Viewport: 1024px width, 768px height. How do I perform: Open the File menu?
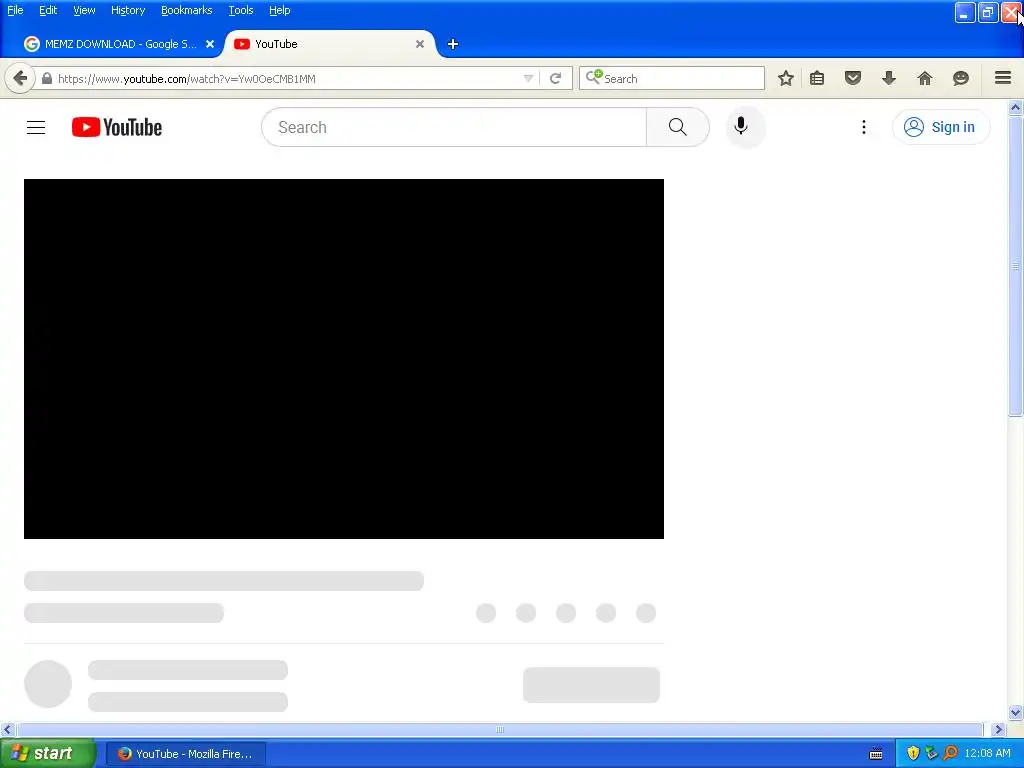click(15, 10)
